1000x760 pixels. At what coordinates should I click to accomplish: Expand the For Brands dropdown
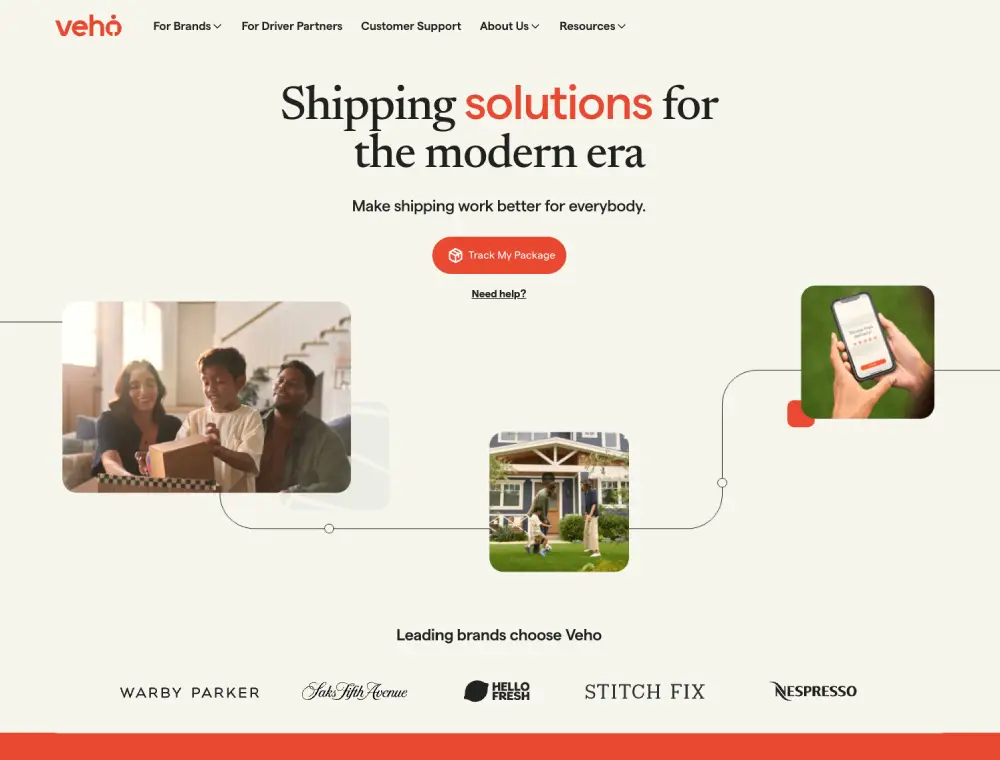pyautogui.click(x=187, y=26)
